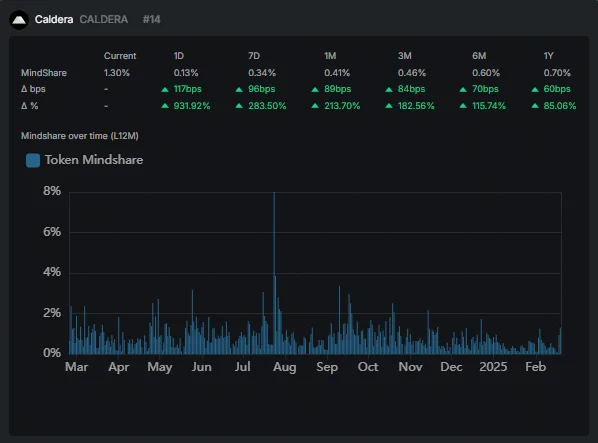Click 3M MindShare value 0.46%
Image resolution: width=598 pixels, height=443 pixels.
[x=412, y=73]
